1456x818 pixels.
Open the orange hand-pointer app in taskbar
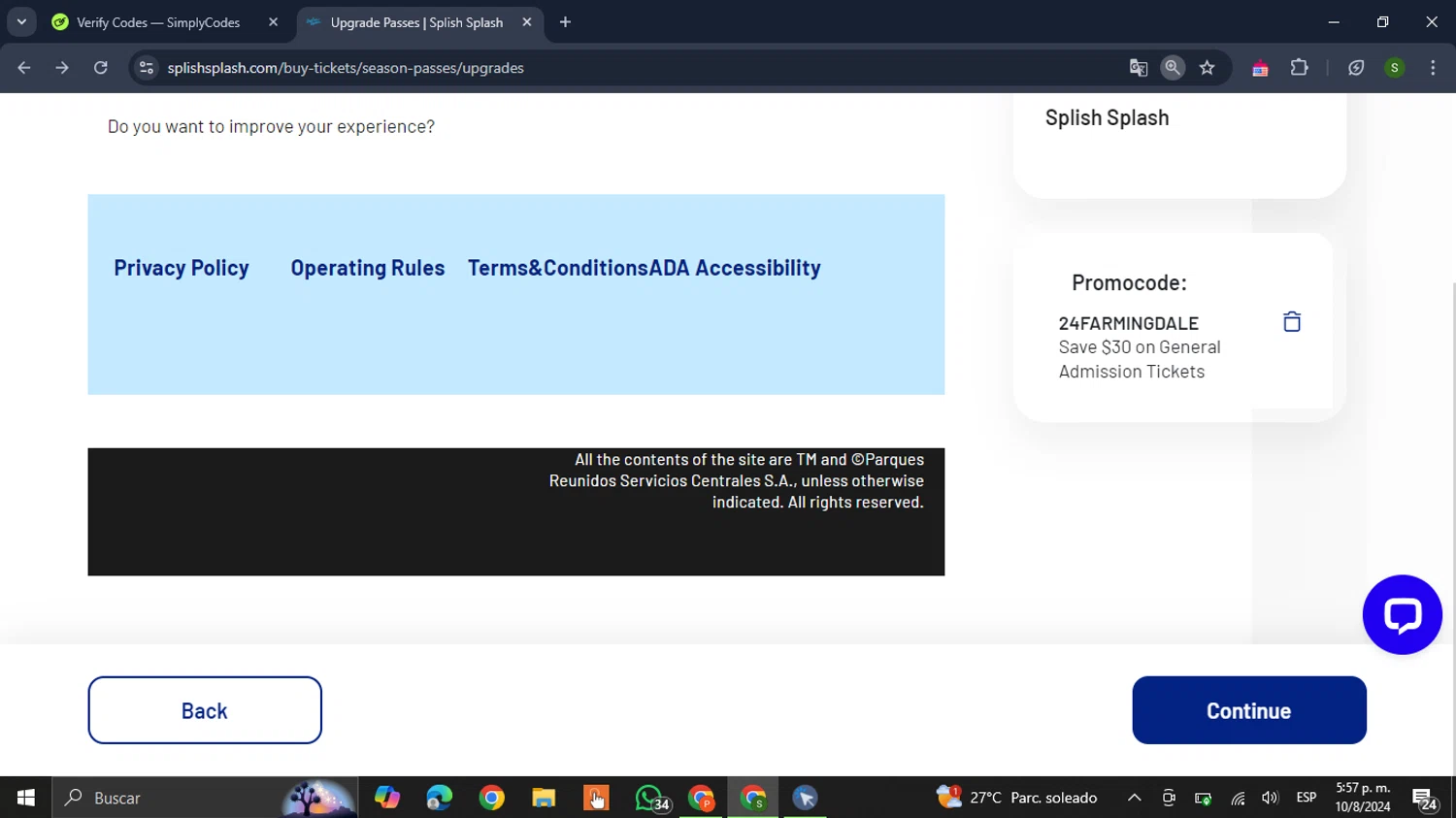[x=596, y=798]
